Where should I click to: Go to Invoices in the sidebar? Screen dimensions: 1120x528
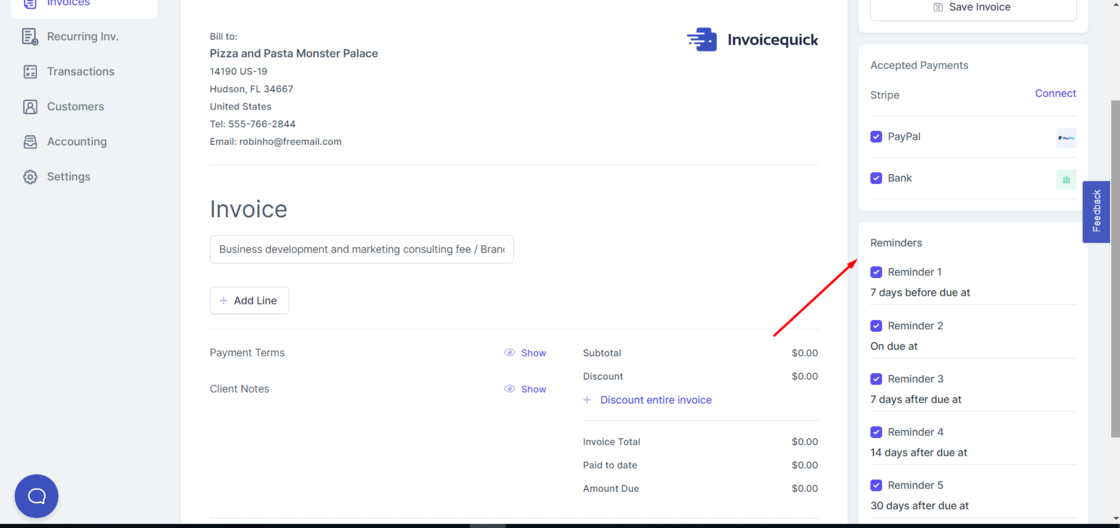click(68, 4)
